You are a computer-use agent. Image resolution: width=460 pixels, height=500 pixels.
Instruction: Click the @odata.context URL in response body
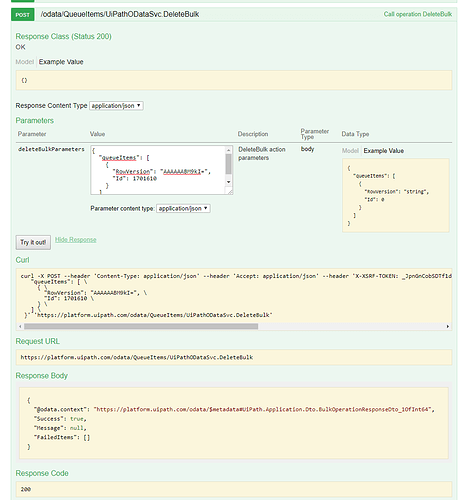click(262, 409)
